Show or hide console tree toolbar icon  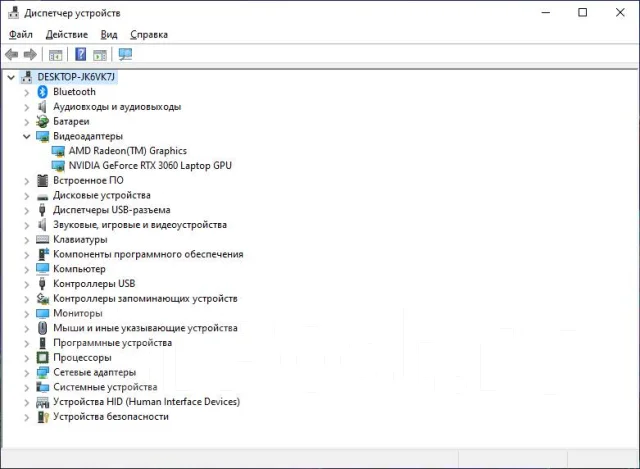(x=56, y=55)
